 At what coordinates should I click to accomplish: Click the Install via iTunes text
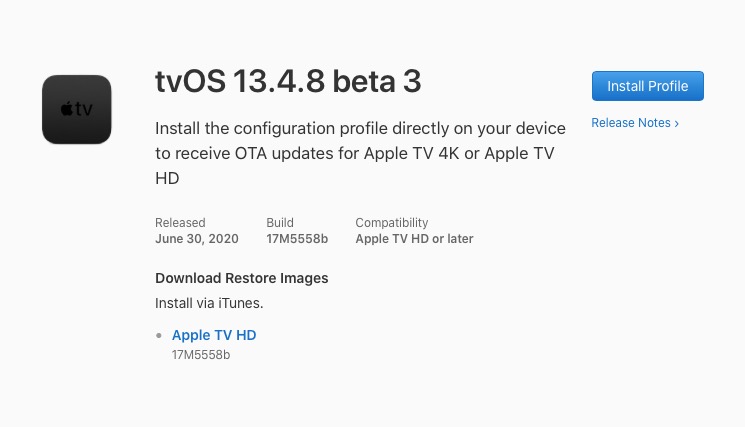click(x=209, y=302)
